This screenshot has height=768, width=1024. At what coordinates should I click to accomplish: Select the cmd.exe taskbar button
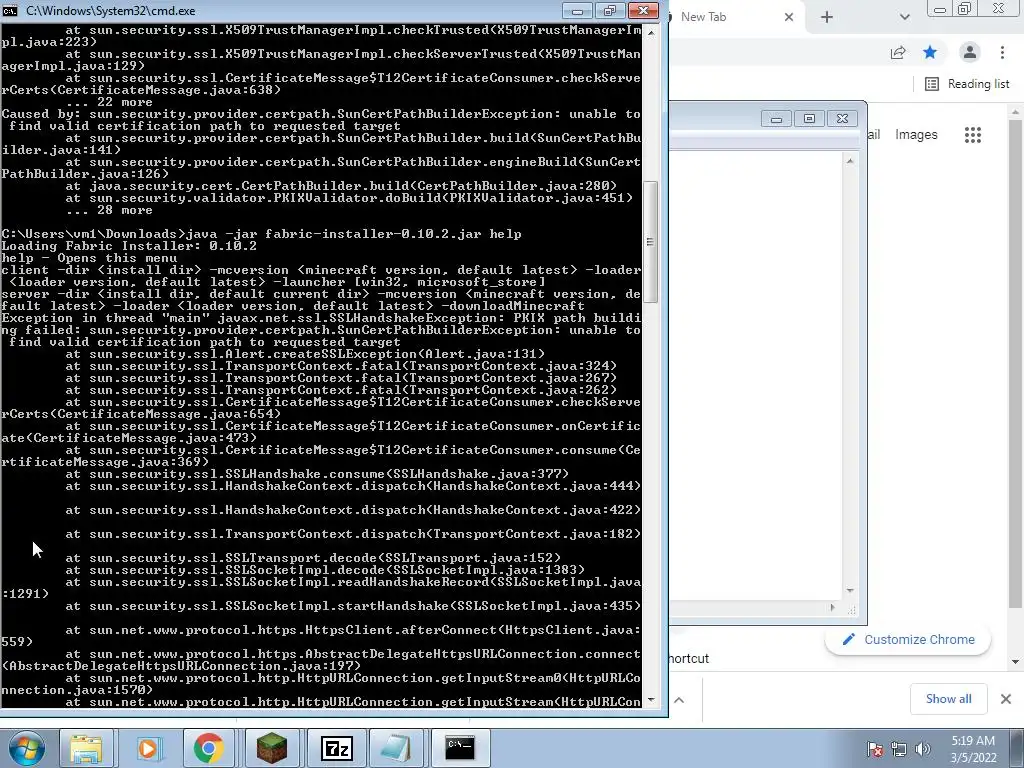460,748
